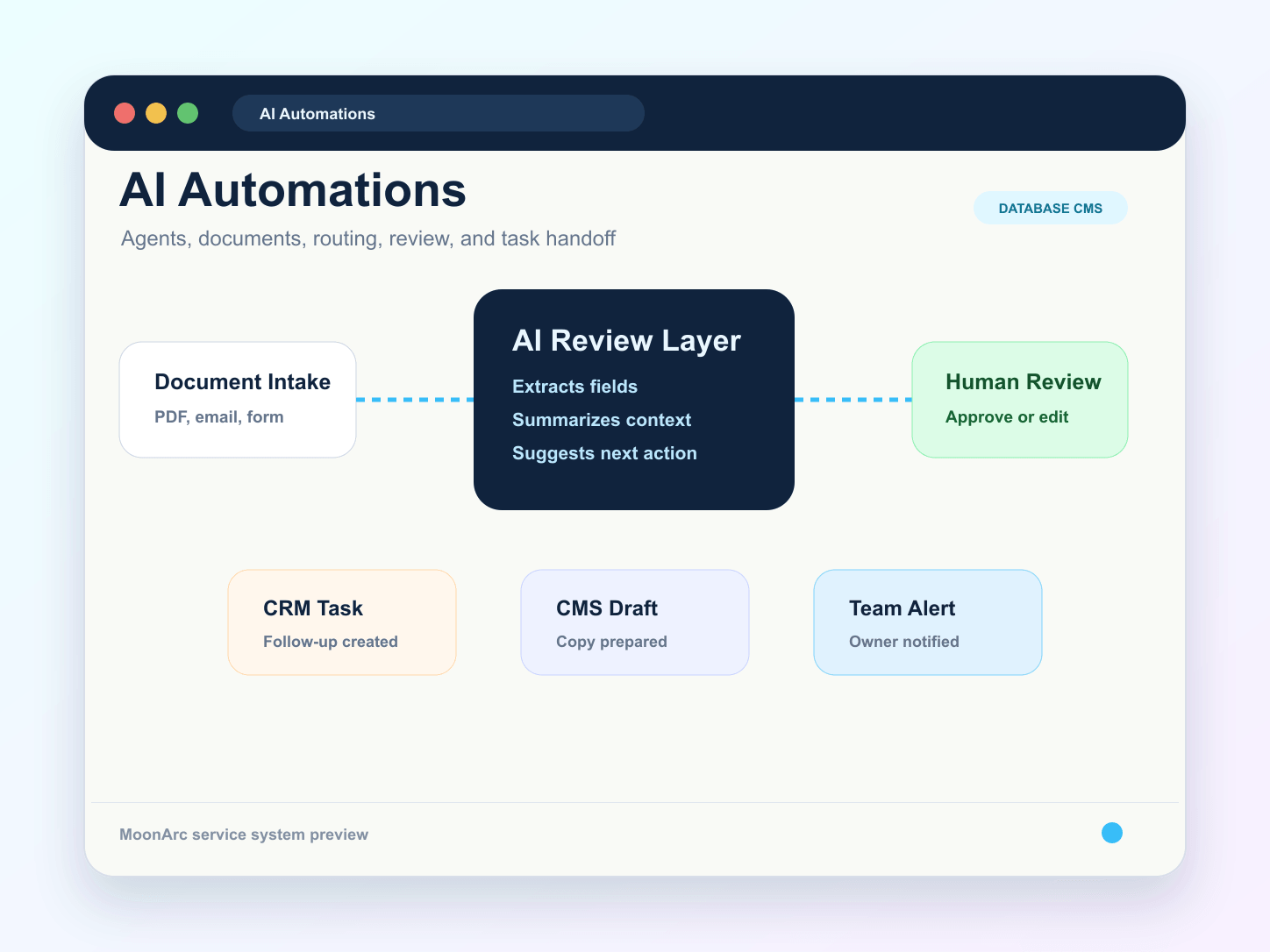Open the AI Review Layer card title
Viewport: 1270px width, 952px height.
tap(626, 341)
